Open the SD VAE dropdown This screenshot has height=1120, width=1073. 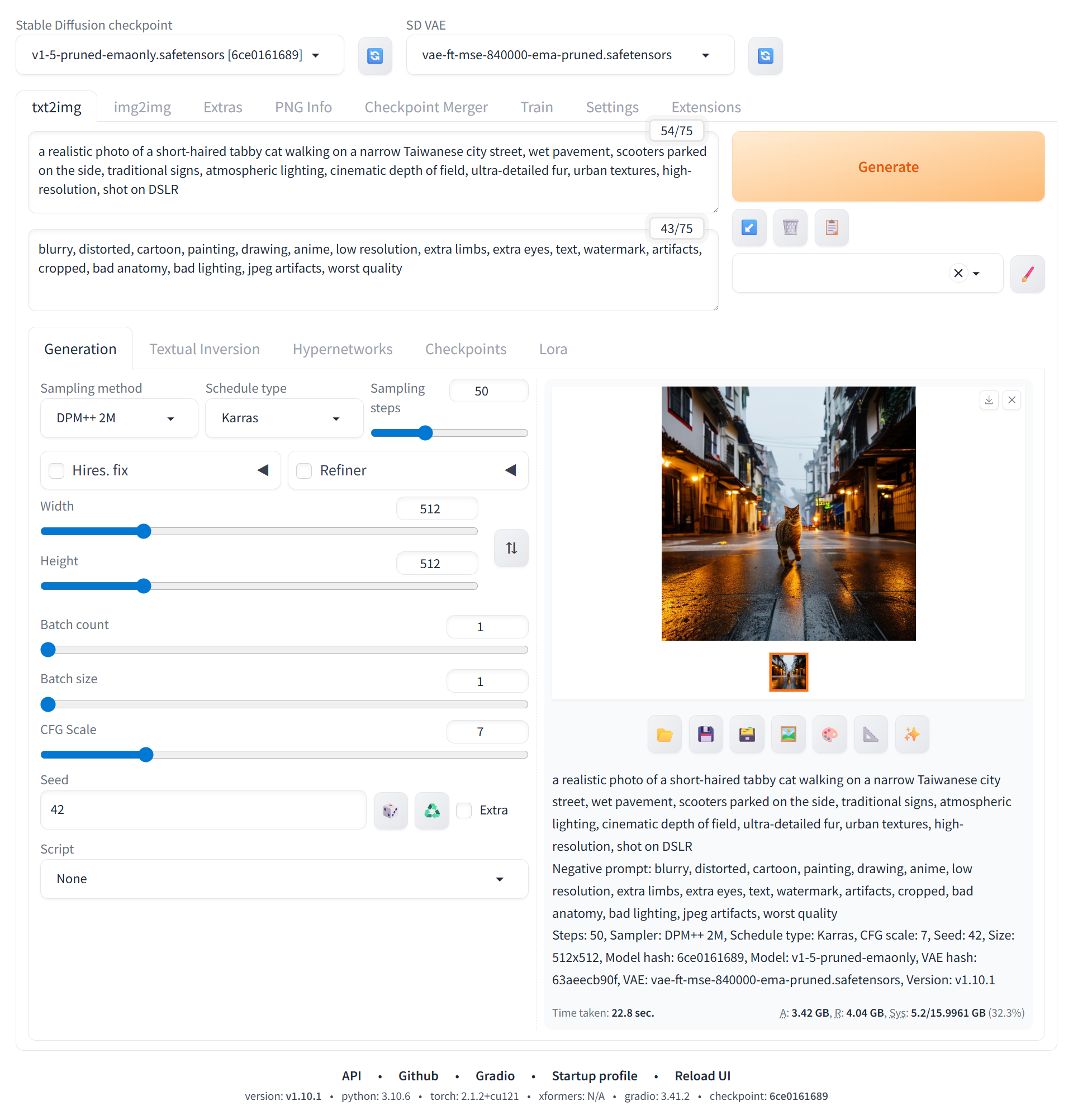pyautogui.click(x=570, y=55)
